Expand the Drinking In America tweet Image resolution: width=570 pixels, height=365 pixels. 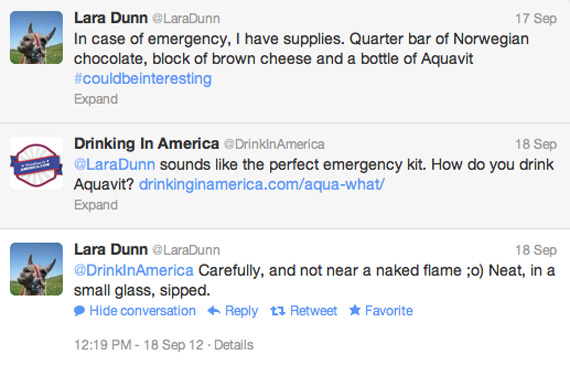tap(96, 205)
